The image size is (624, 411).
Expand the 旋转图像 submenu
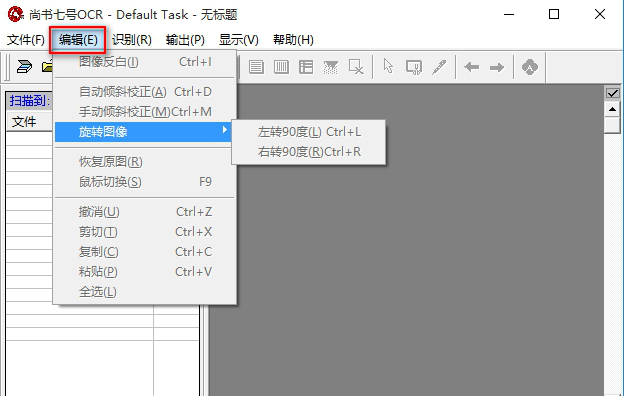tap(143, 132)
